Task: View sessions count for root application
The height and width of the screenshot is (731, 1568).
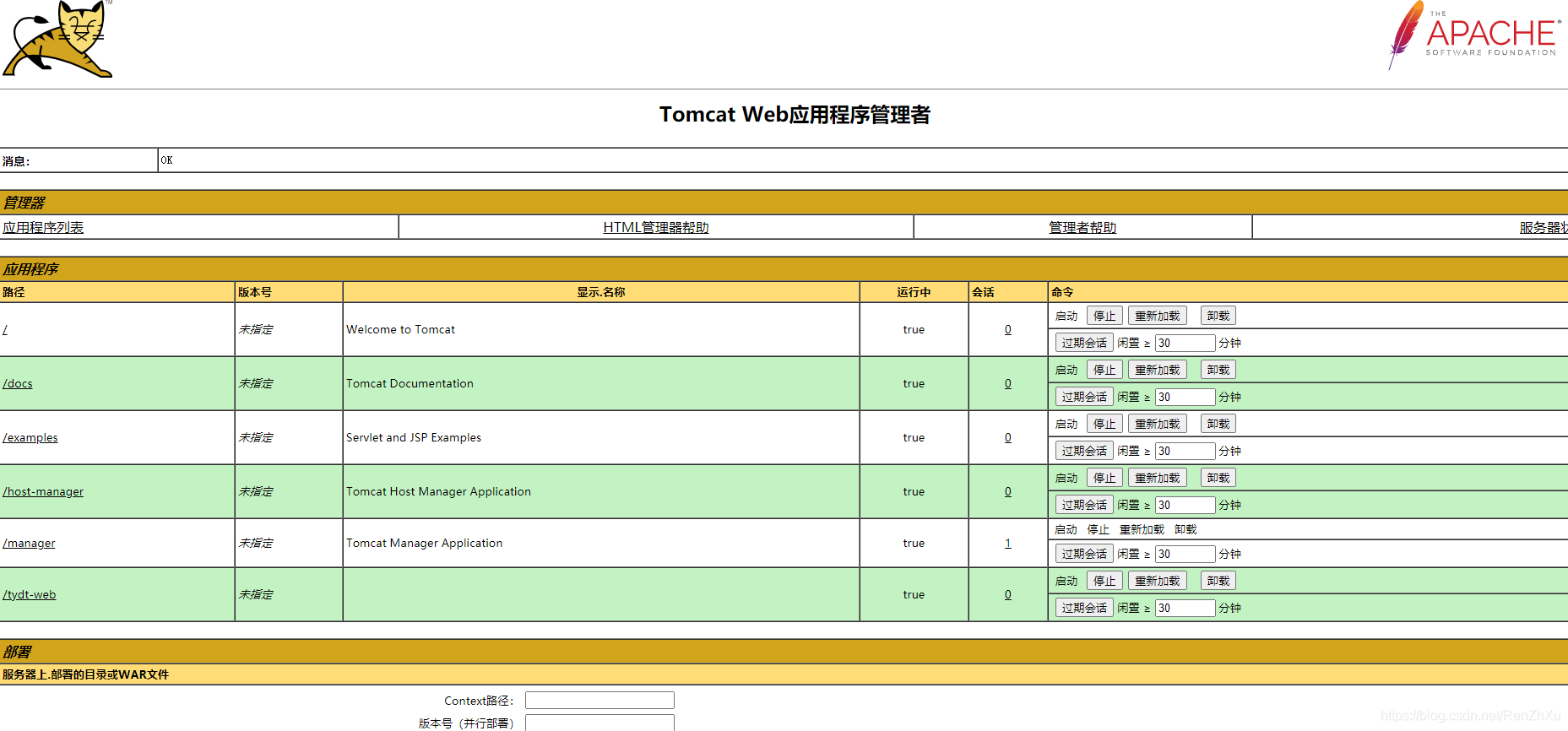Action: click(1007, 329)
